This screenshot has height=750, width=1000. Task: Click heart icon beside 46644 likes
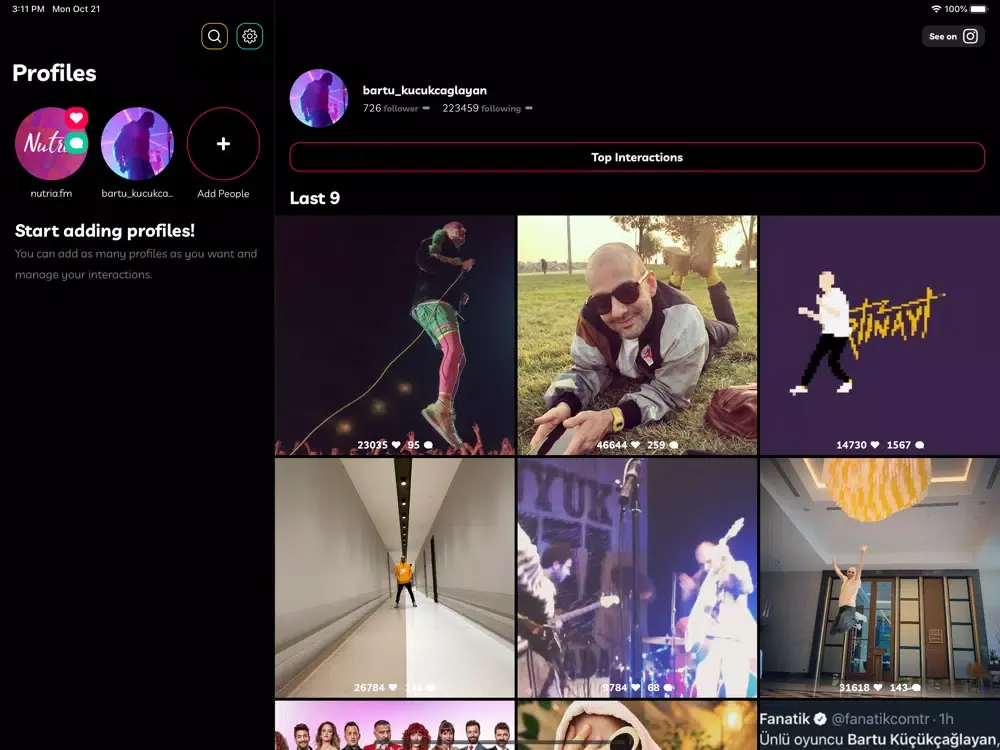635,445
